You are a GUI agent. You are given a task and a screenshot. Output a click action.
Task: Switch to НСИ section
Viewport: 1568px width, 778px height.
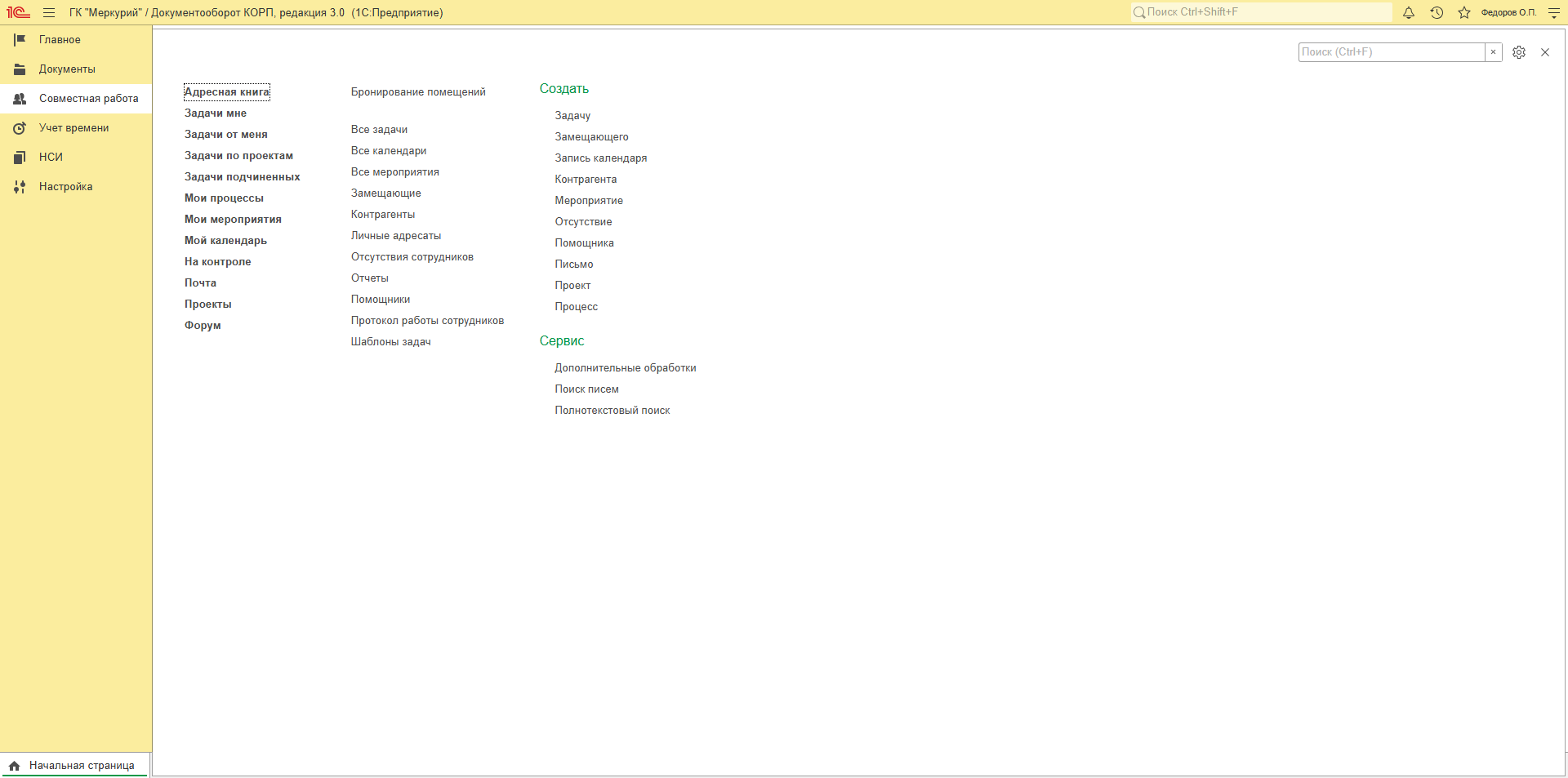(x=76, y=157)
